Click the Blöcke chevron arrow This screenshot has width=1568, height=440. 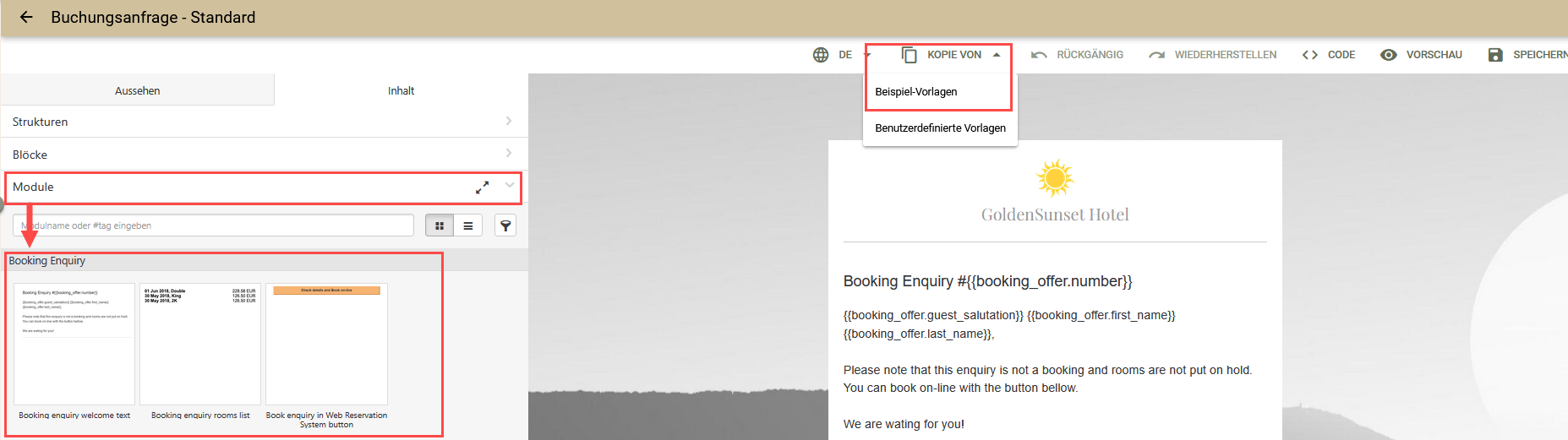point(508,153)
